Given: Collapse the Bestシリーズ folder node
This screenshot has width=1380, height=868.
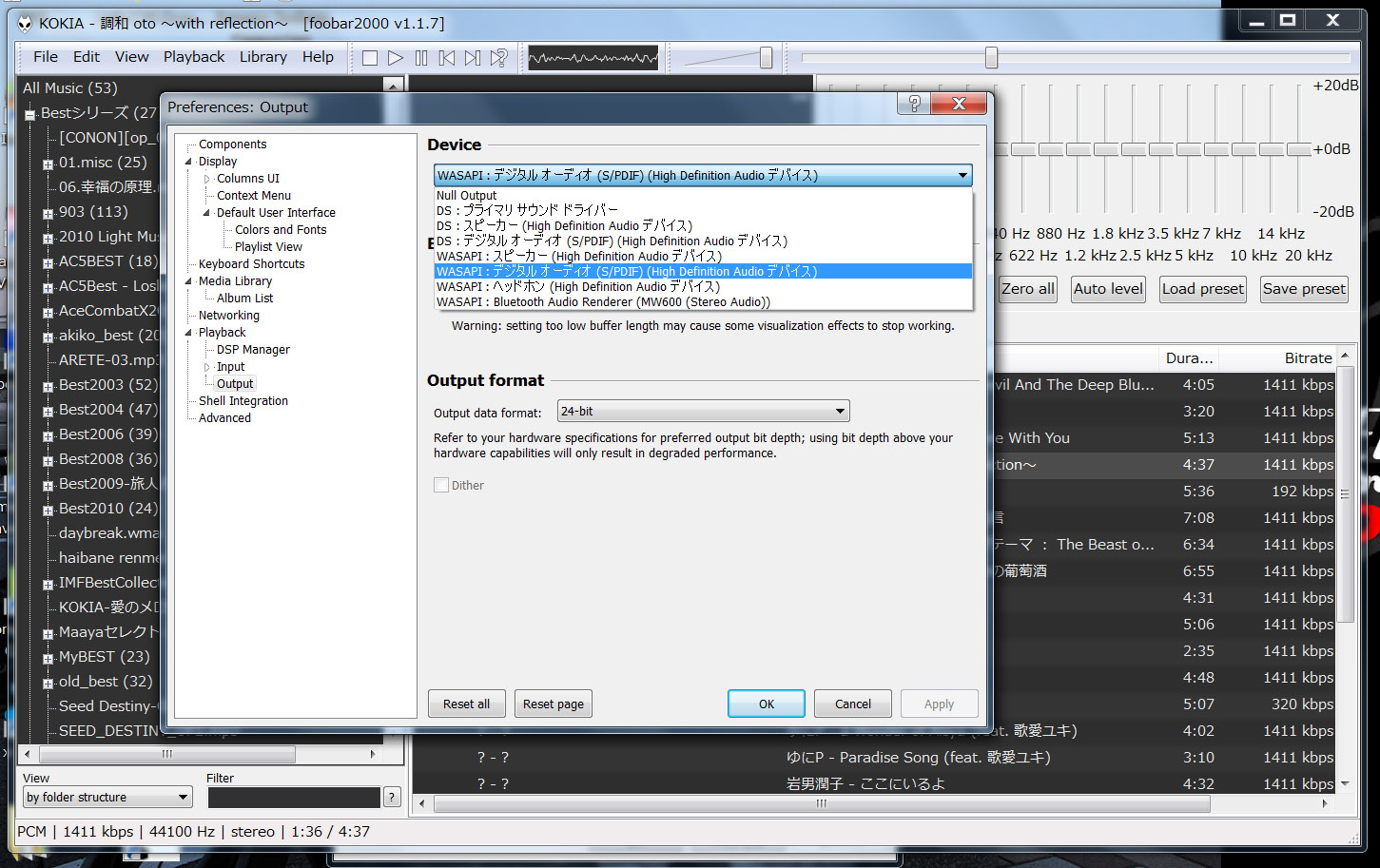Looking at the screenshot, I should point(29,114).
